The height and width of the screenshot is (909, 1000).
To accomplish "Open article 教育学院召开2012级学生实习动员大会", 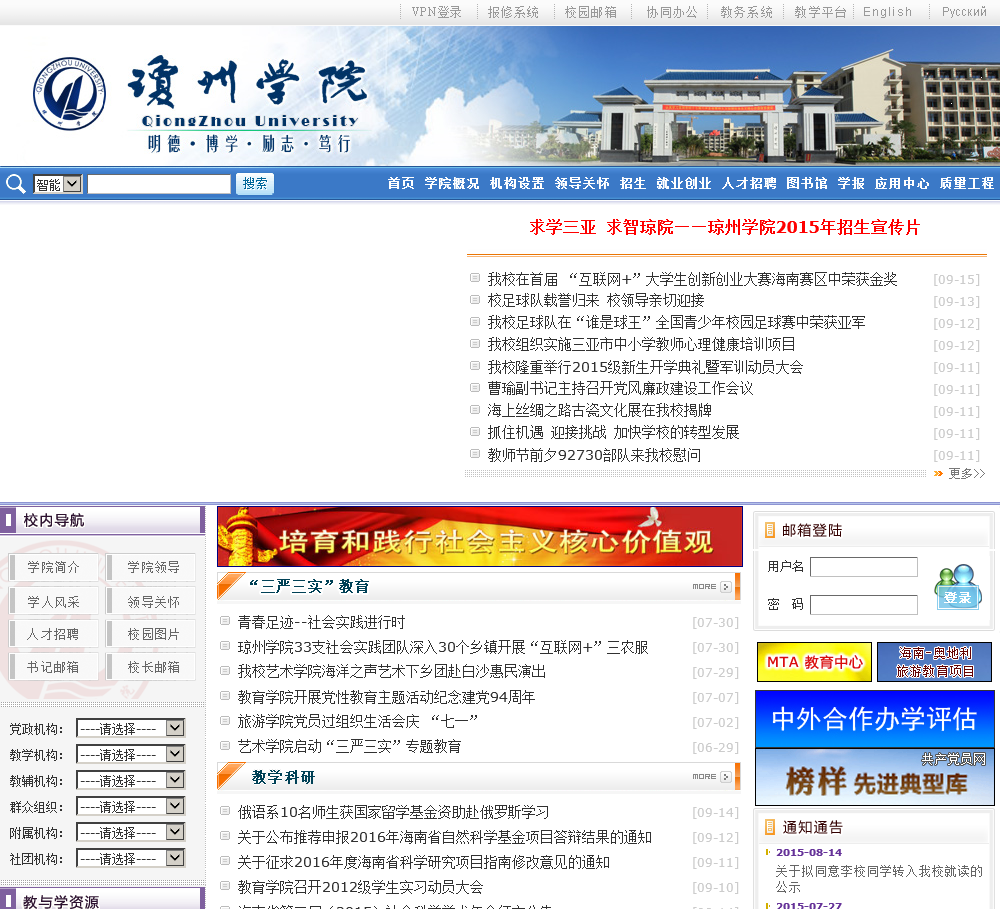I will click(360, 887).
